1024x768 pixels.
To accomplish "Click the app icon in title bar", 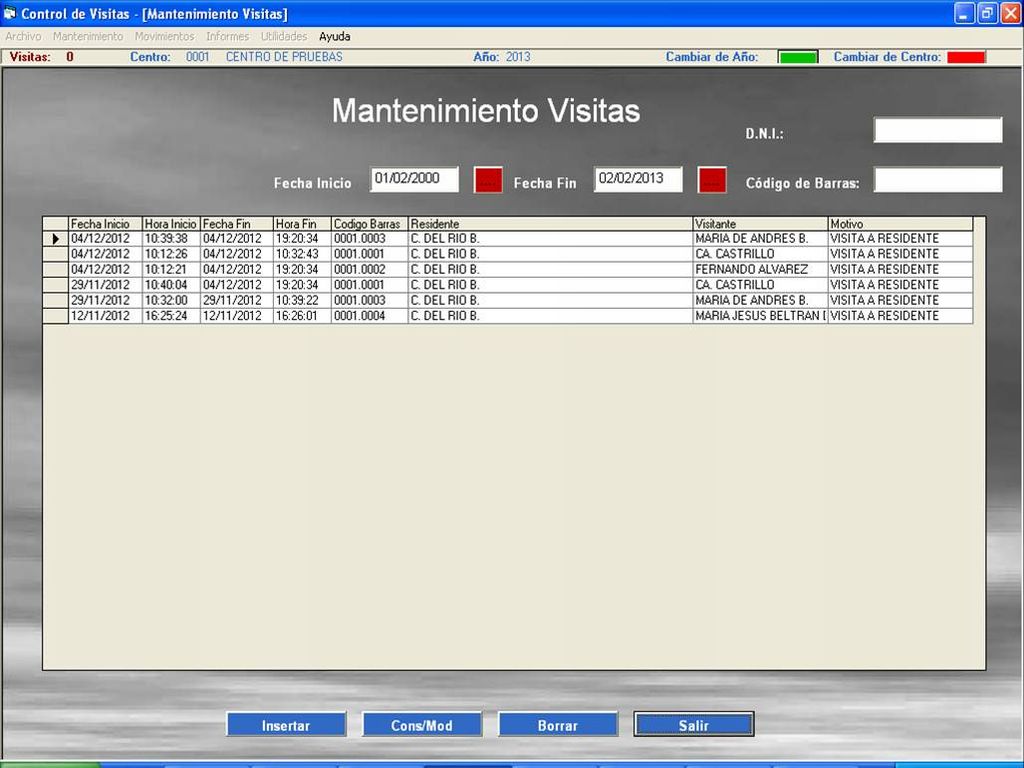I will pos(11,13).
